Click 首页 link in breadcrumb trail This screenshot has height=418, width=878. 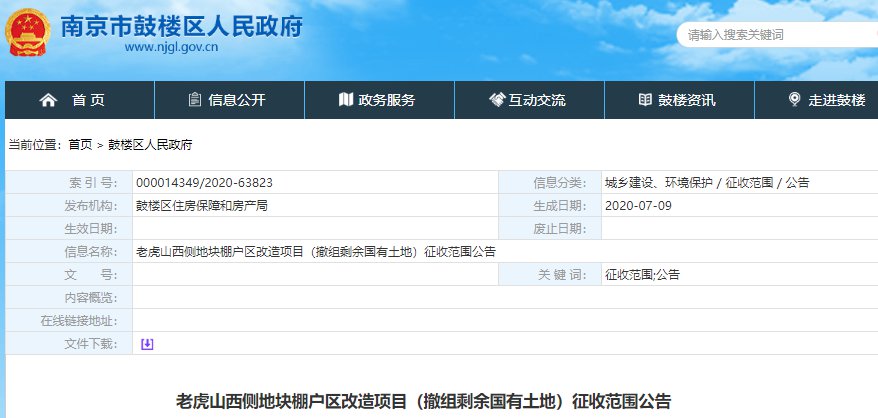tap(80, 145)
